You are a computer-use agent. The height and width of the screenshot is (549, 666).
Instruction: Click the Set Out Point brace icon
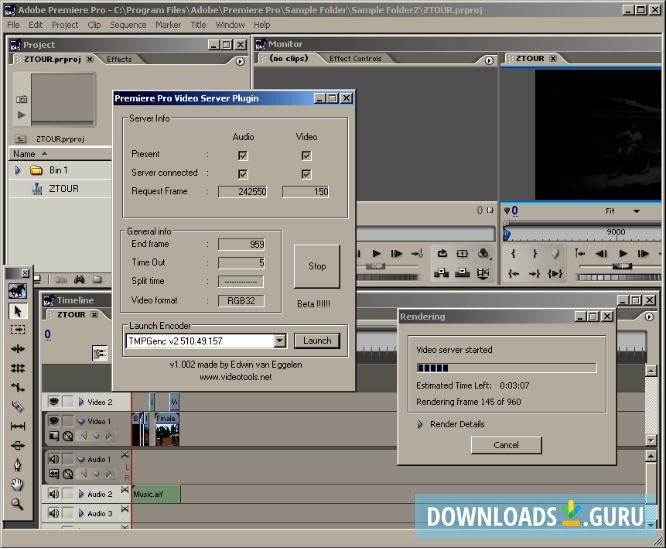point(534,254)
